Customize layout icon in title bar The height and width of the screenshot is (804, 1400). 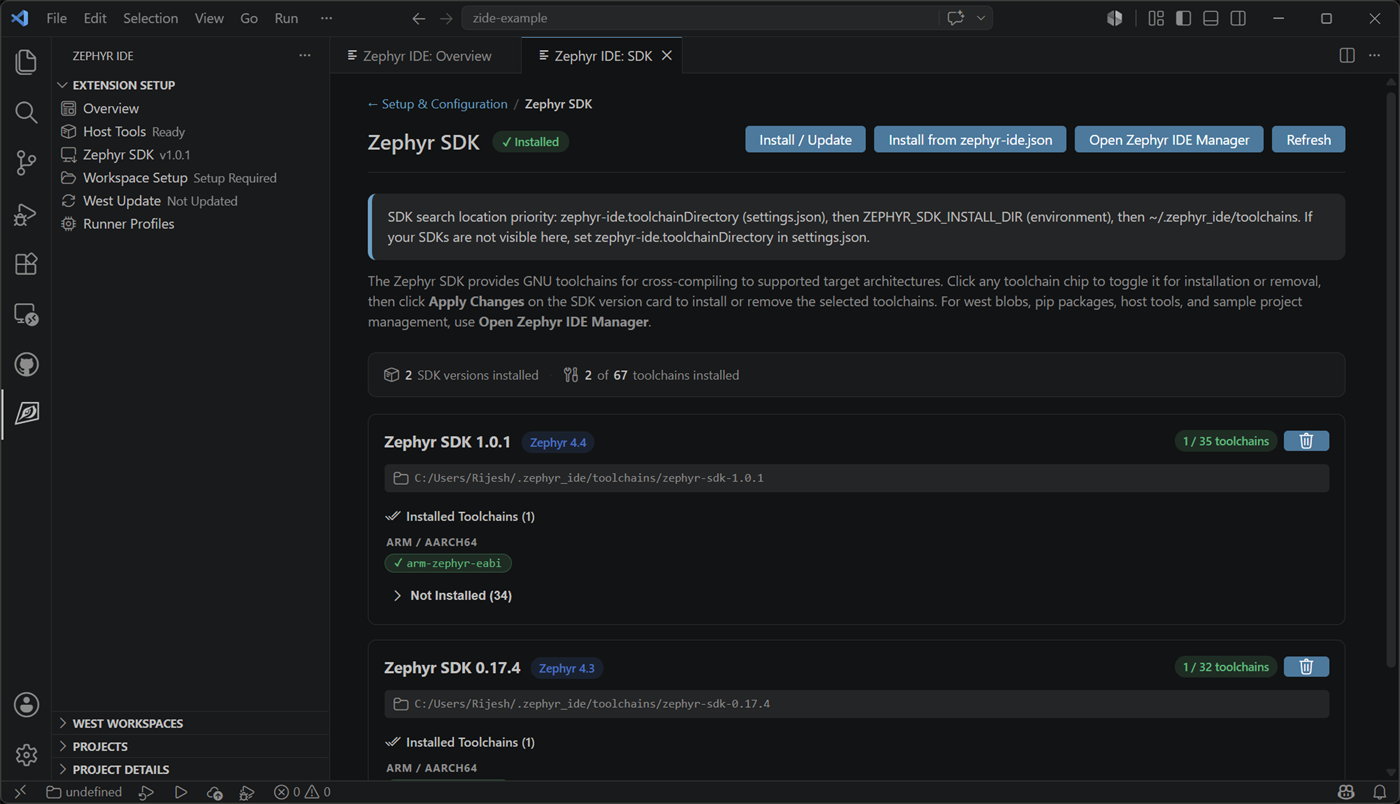click(1156, 18)
